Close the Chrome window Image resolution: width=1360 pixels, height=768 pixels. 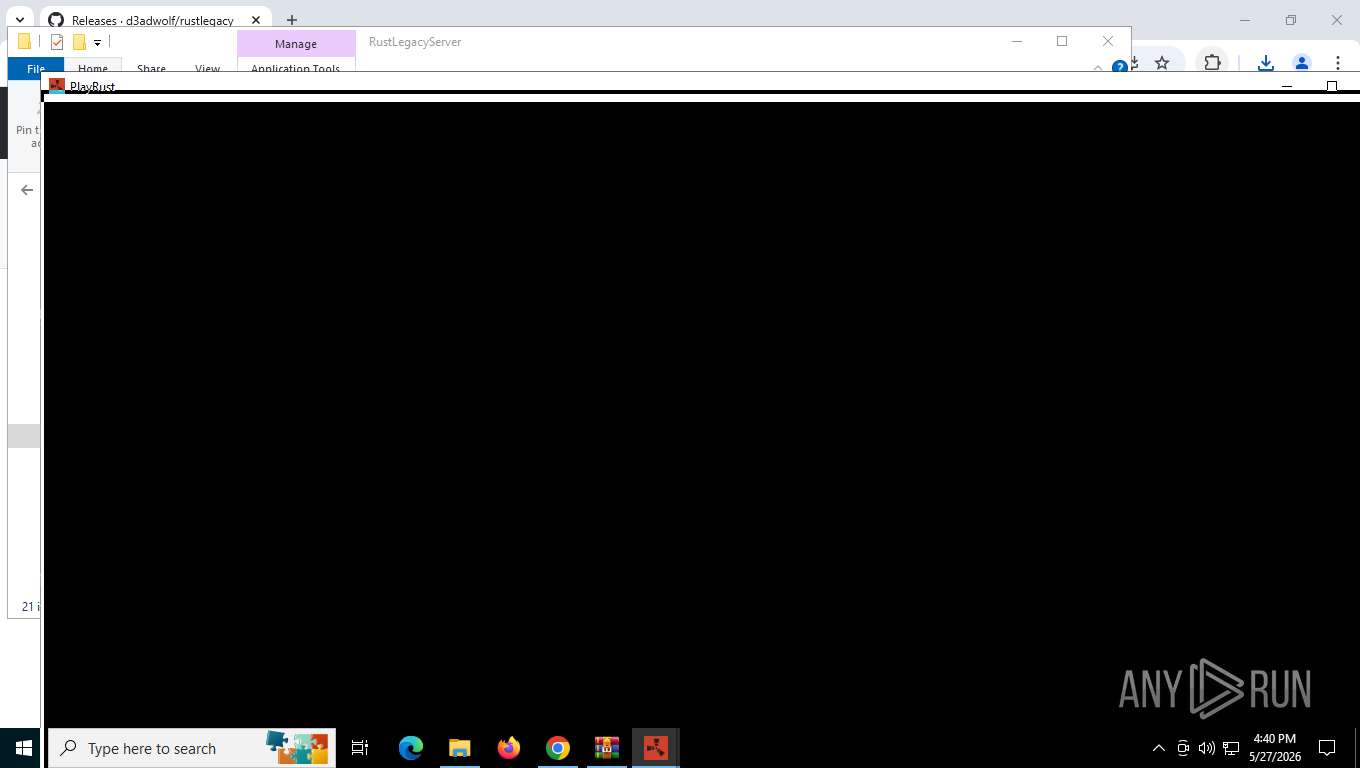[x=1337, y=20]
